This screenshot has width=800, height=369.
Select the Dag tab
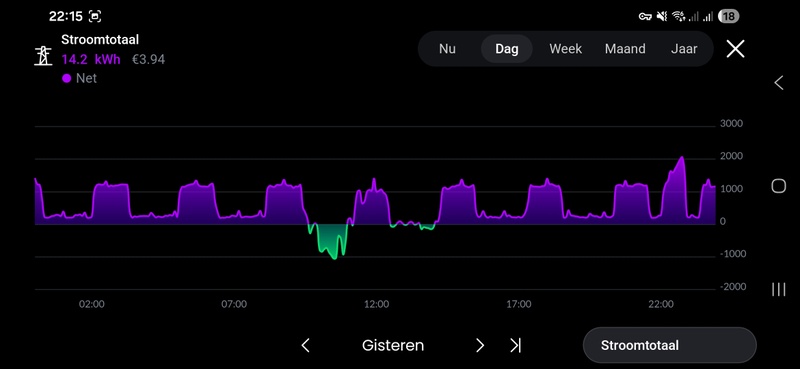tap(507, 49)
